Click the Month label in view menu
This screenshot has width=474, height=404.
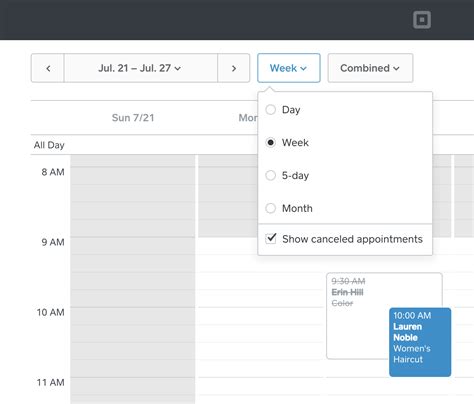tap(297, 208)
